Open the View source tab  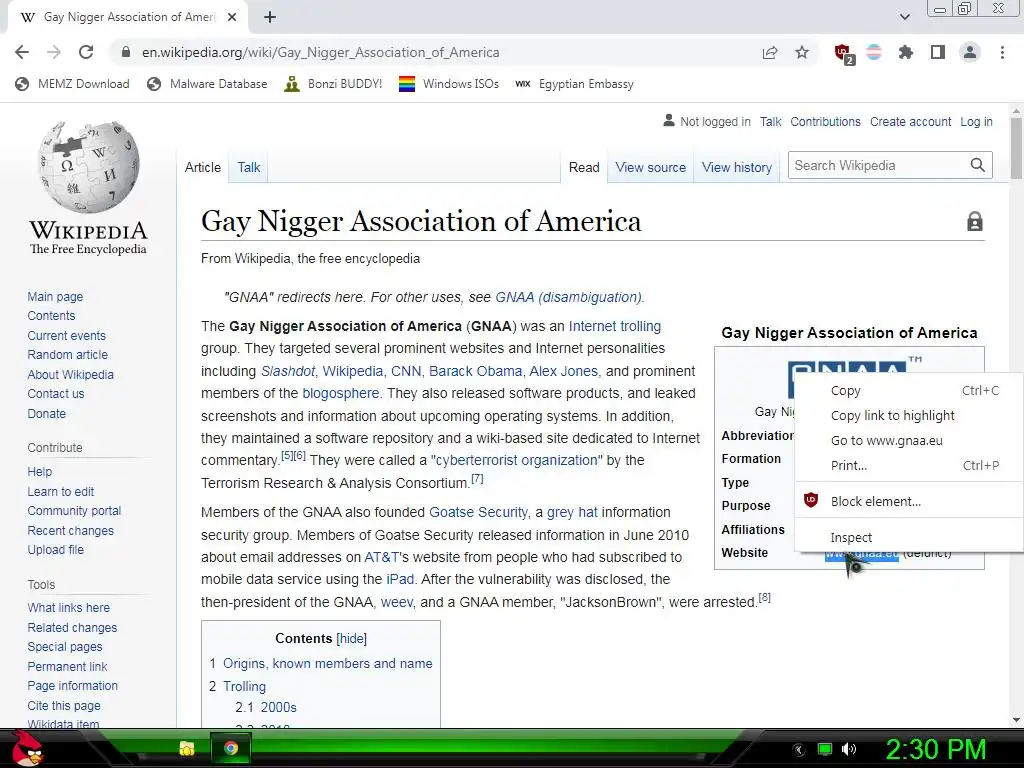pos(650,167)
